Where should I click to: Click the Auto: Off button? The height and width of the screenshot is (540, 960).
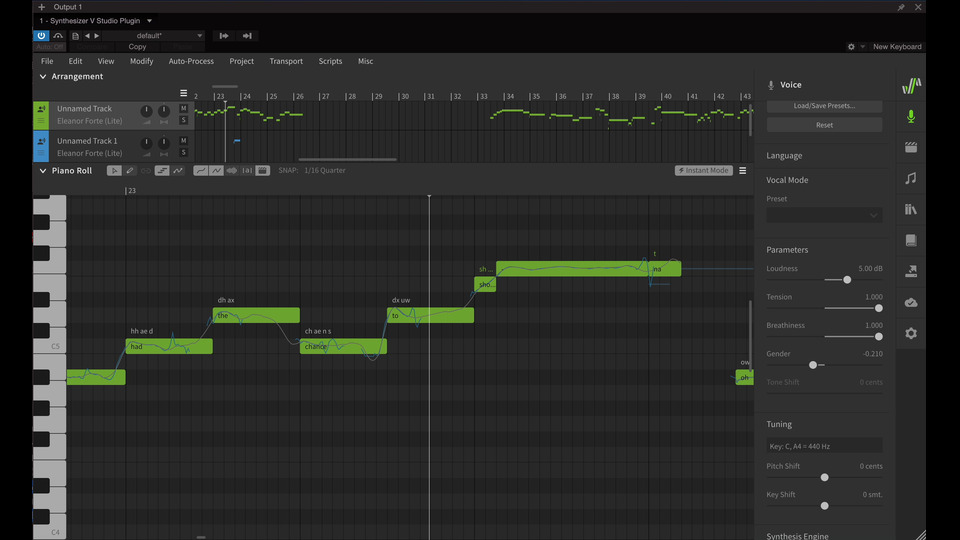pyautogui.click(x=50, y=47)
